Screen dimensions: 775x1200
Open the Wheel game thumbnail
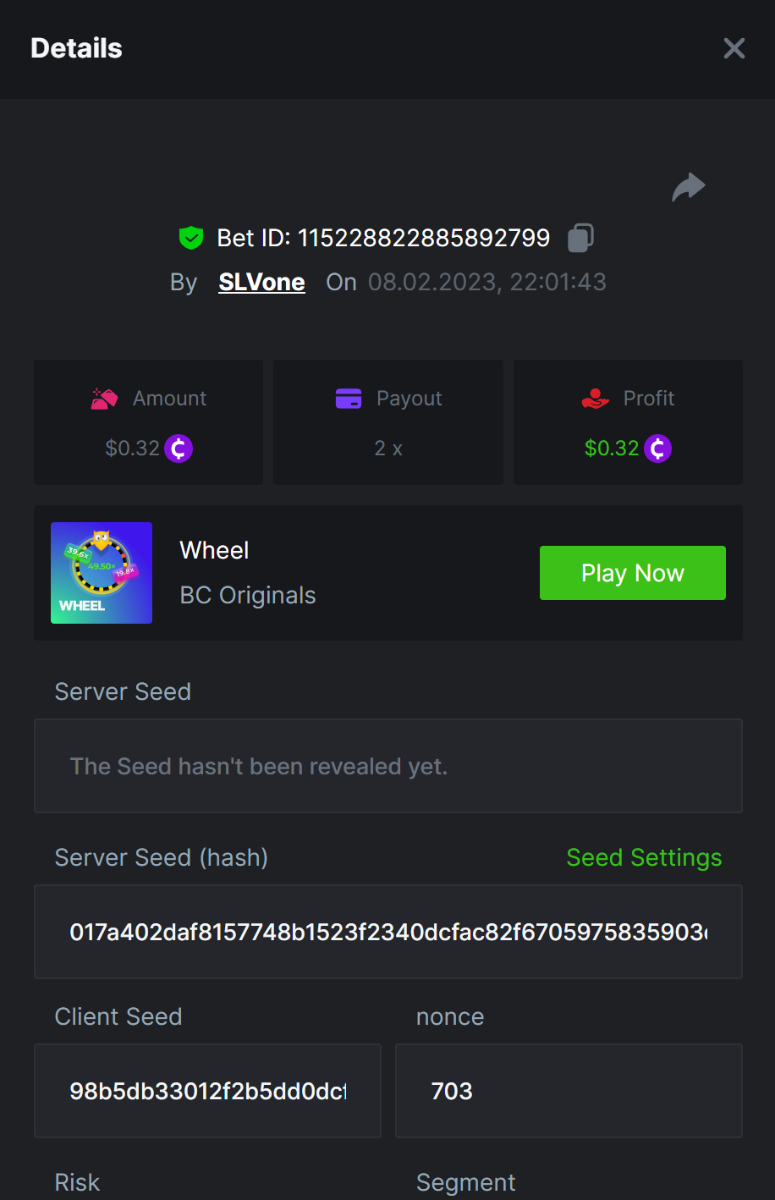coord(102,573)
